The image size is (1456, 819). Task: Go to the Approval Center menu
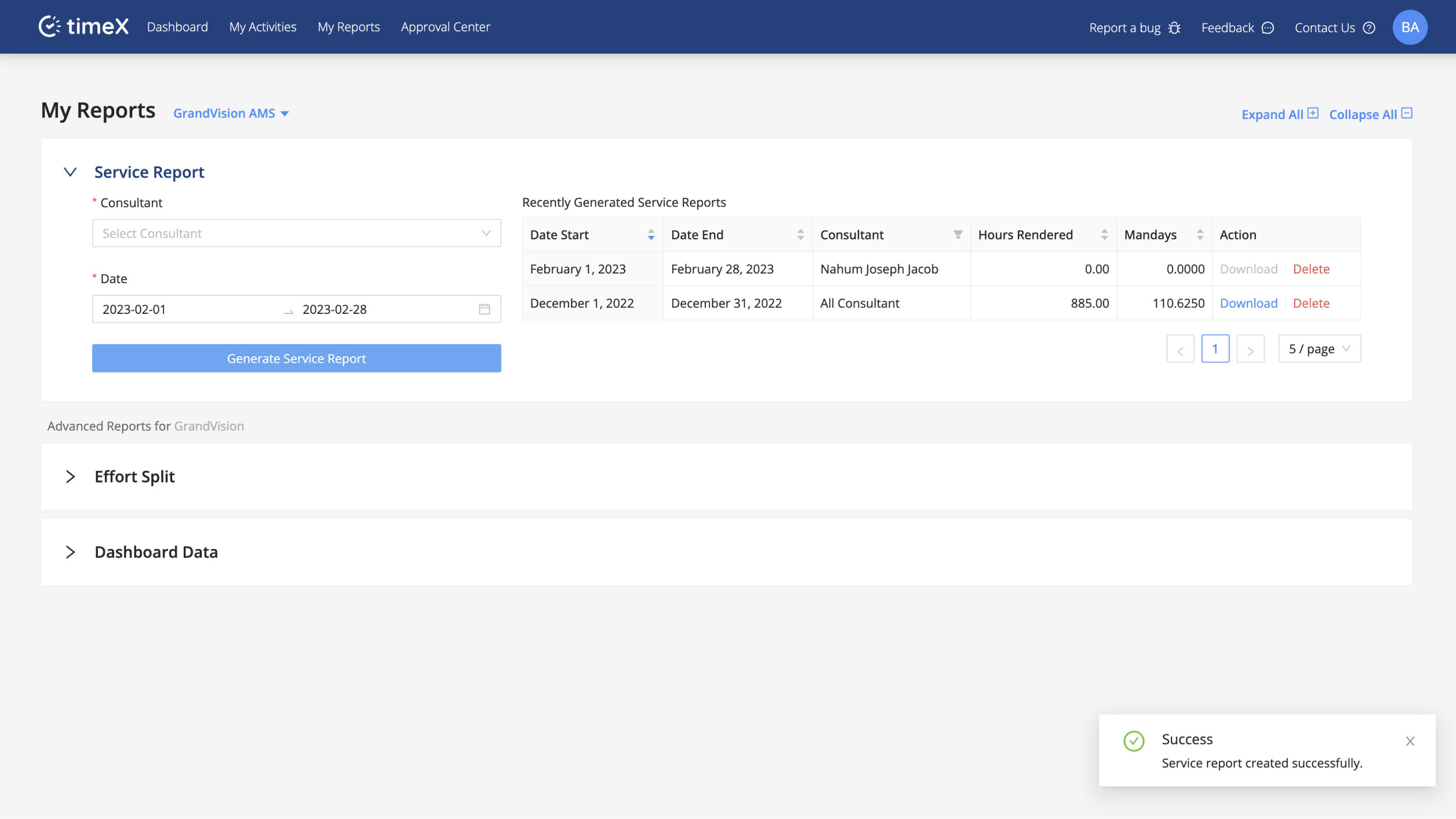click(x=445, y=26)
